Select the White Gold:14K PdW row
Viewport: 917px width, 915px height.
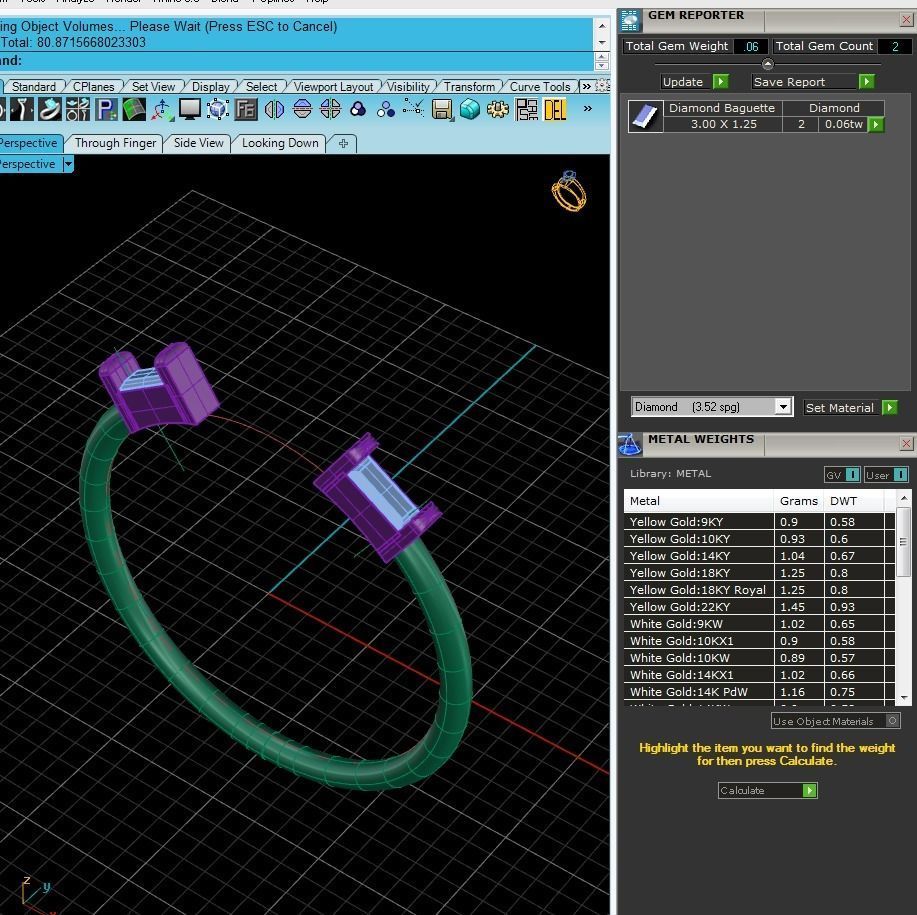[x=759, y=692]
